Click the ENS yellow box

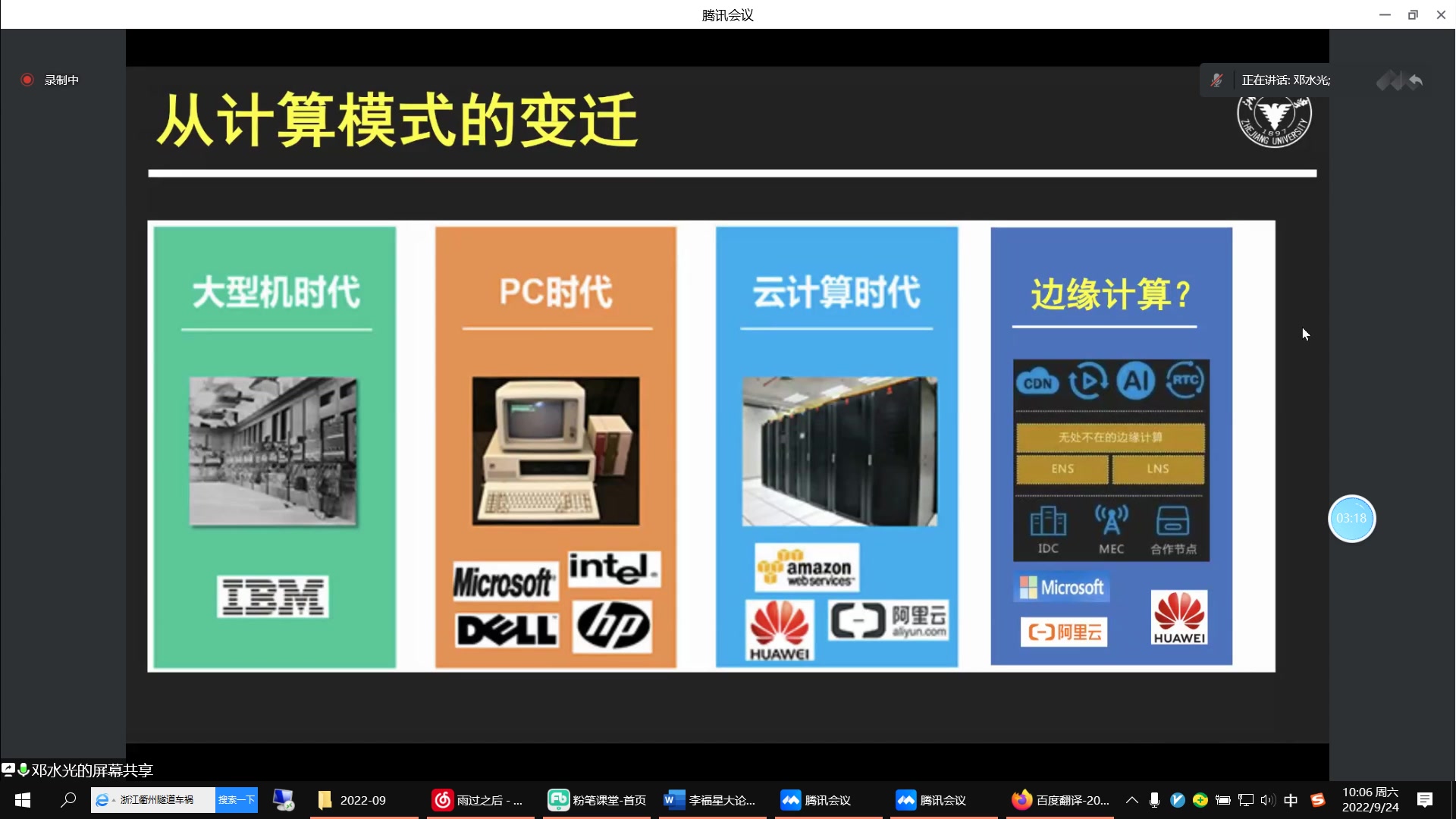pyautogui.click(x=1062, y=469)
